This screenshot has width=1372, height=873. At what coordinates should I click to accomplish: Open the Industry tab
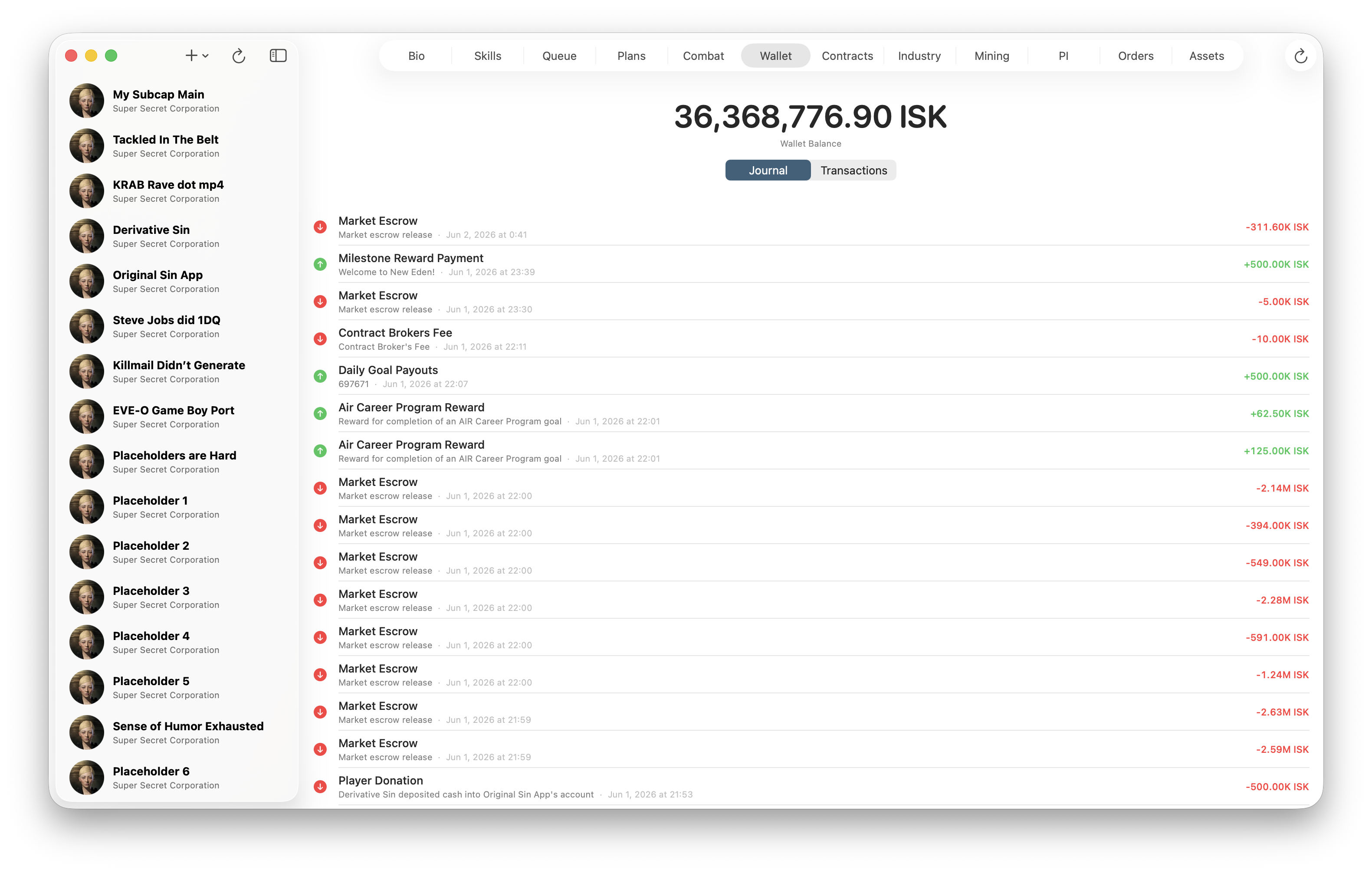(919, 56)
